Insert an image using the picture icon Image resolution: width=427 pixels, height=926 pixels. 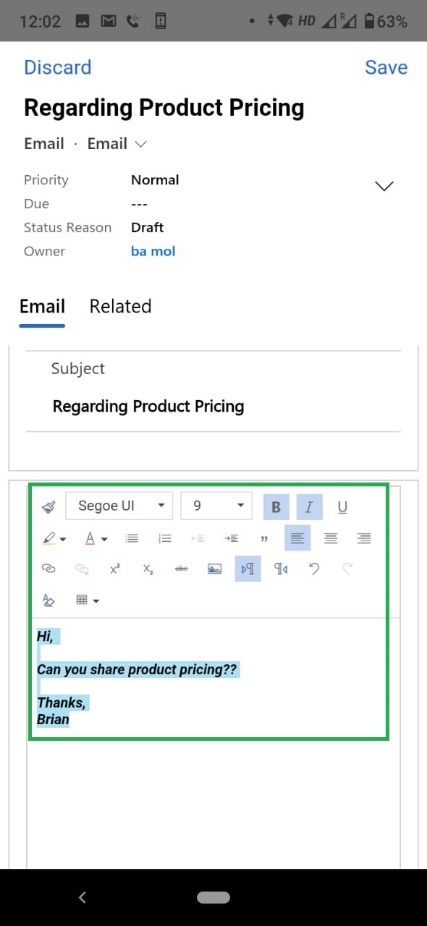[214, 569]
